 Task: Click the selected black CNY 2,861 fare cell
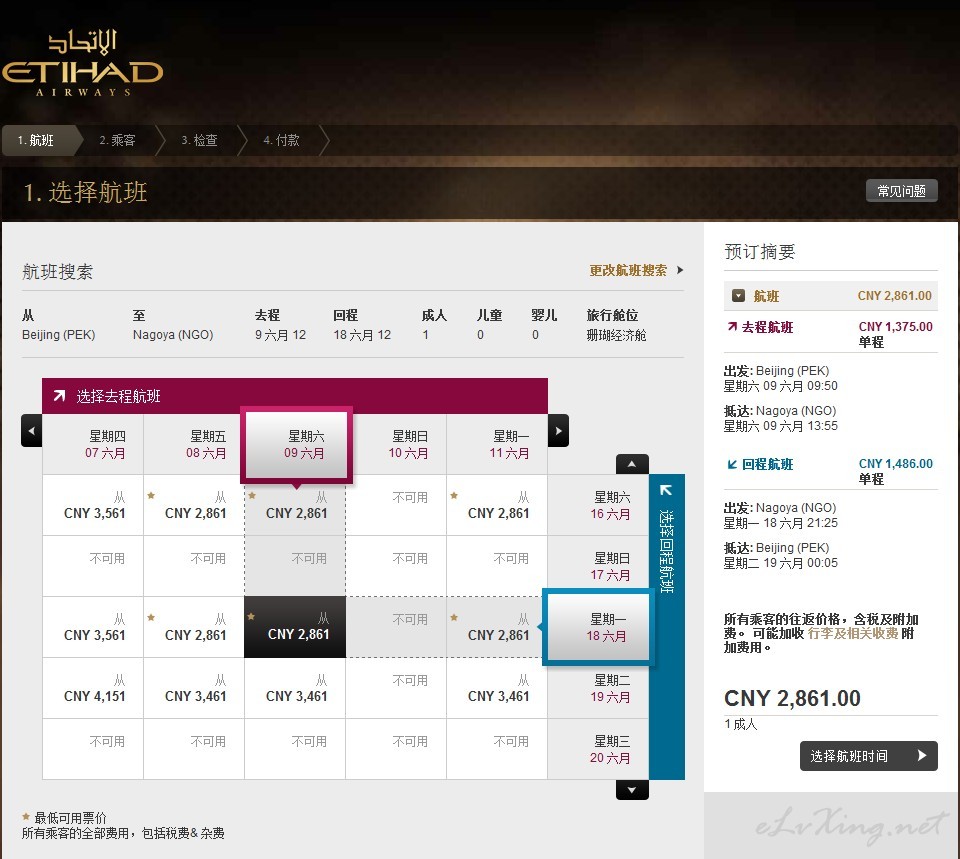pos(295,627)
